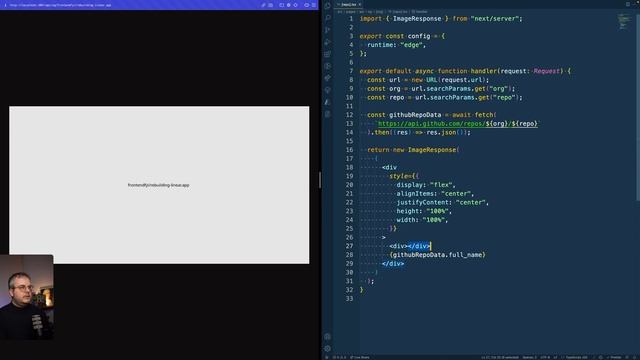The width and height of the screenshot is (640, 360).
Task: Click the line and column status bar indicator
Action: [x=500, y=357]
